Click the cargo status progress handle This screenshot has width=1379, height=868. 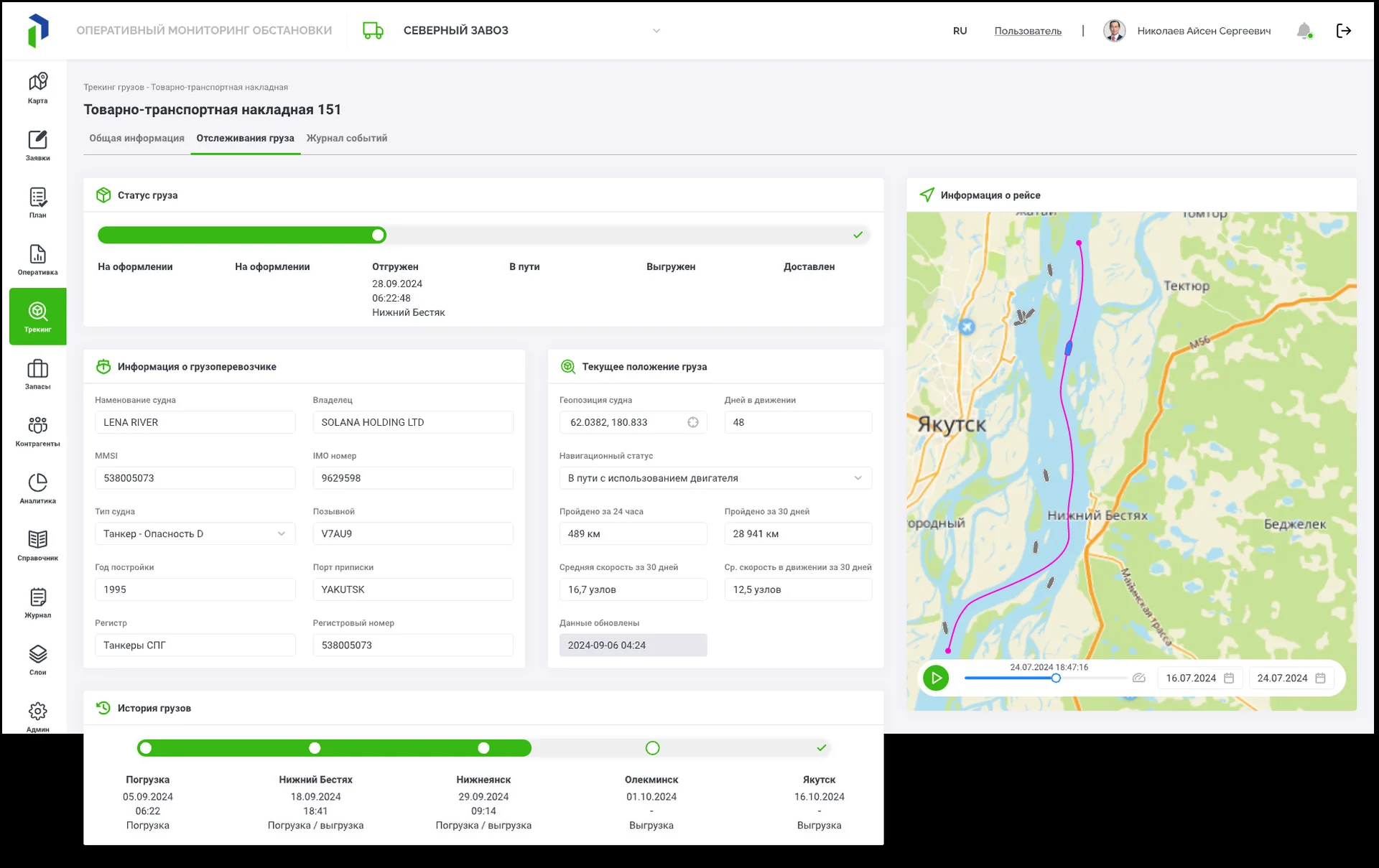(x=379, y=235)
